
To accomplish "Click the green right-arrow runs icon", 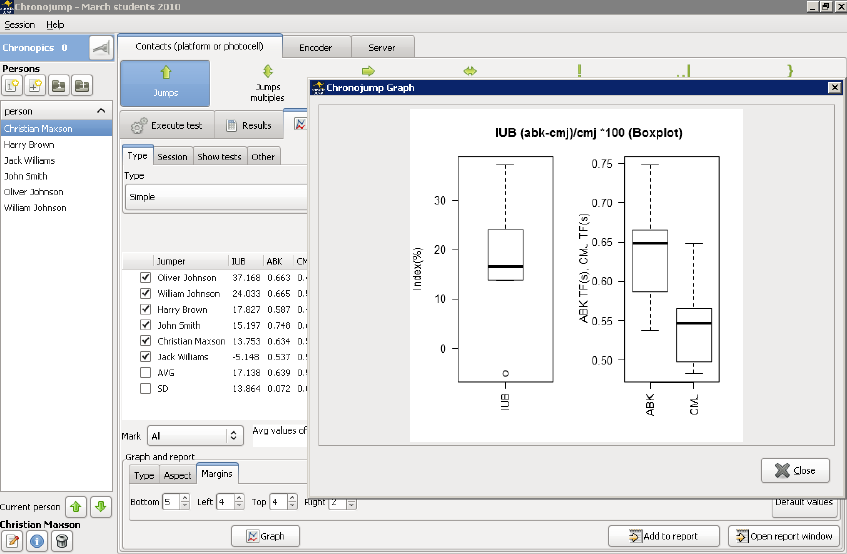I will tap(368, 71).
